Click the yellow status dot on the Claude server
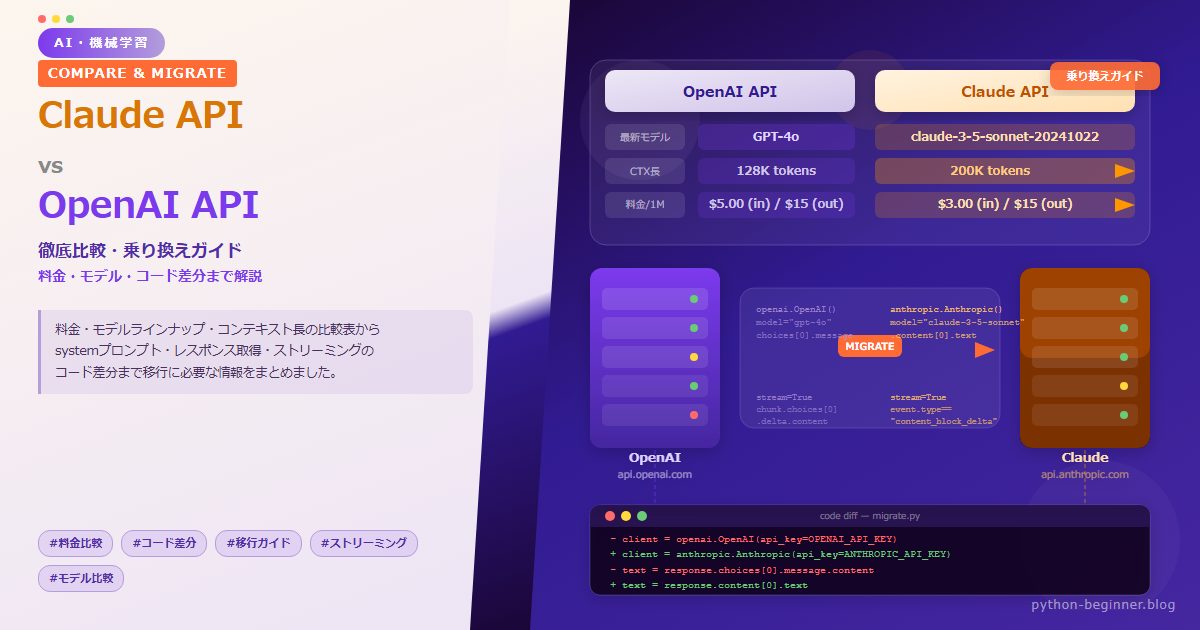This screenshot has width=1200, height=630. (1124, 386)
